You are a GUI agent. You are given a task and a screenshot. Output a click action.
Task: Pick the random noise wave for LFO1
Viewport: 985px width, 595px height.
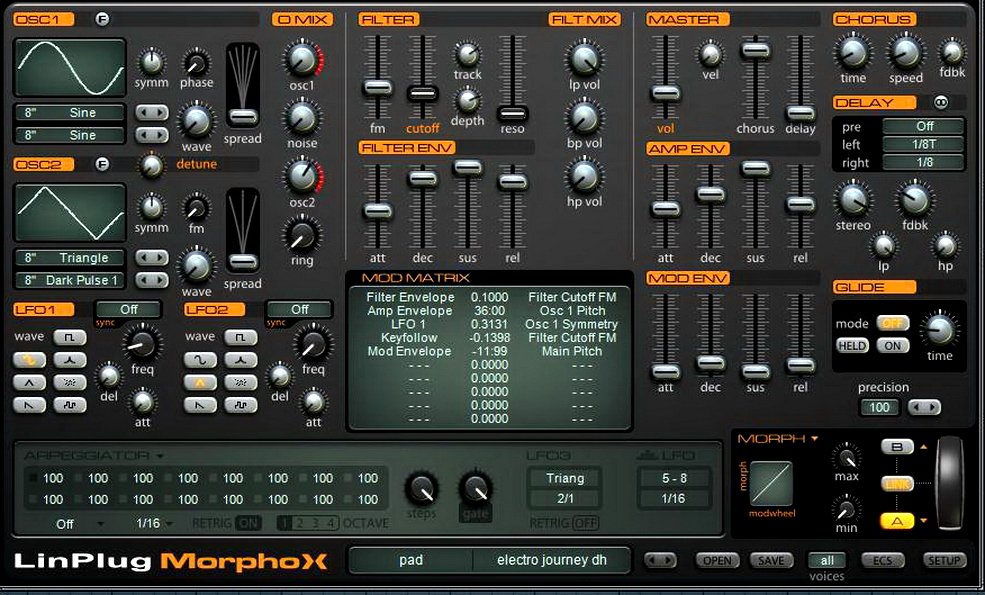coord(70,382)
